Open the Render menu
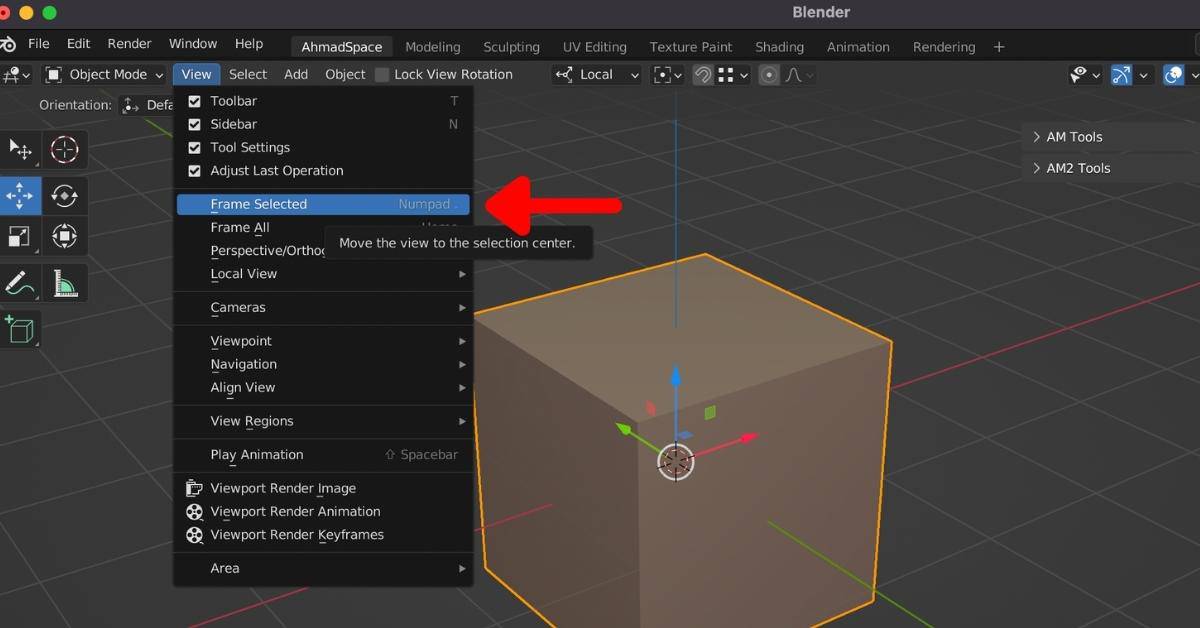The width and height of the screenshot is (1200, 628). [129, 43]
